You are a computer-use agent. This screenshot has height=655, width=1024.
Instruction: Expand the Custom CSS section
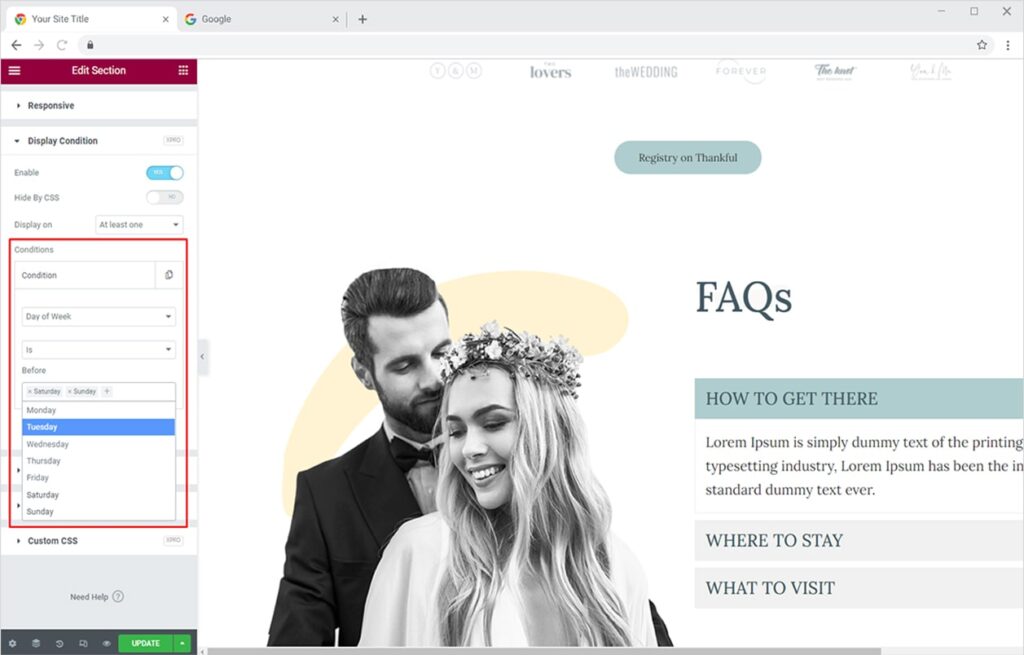52,541
